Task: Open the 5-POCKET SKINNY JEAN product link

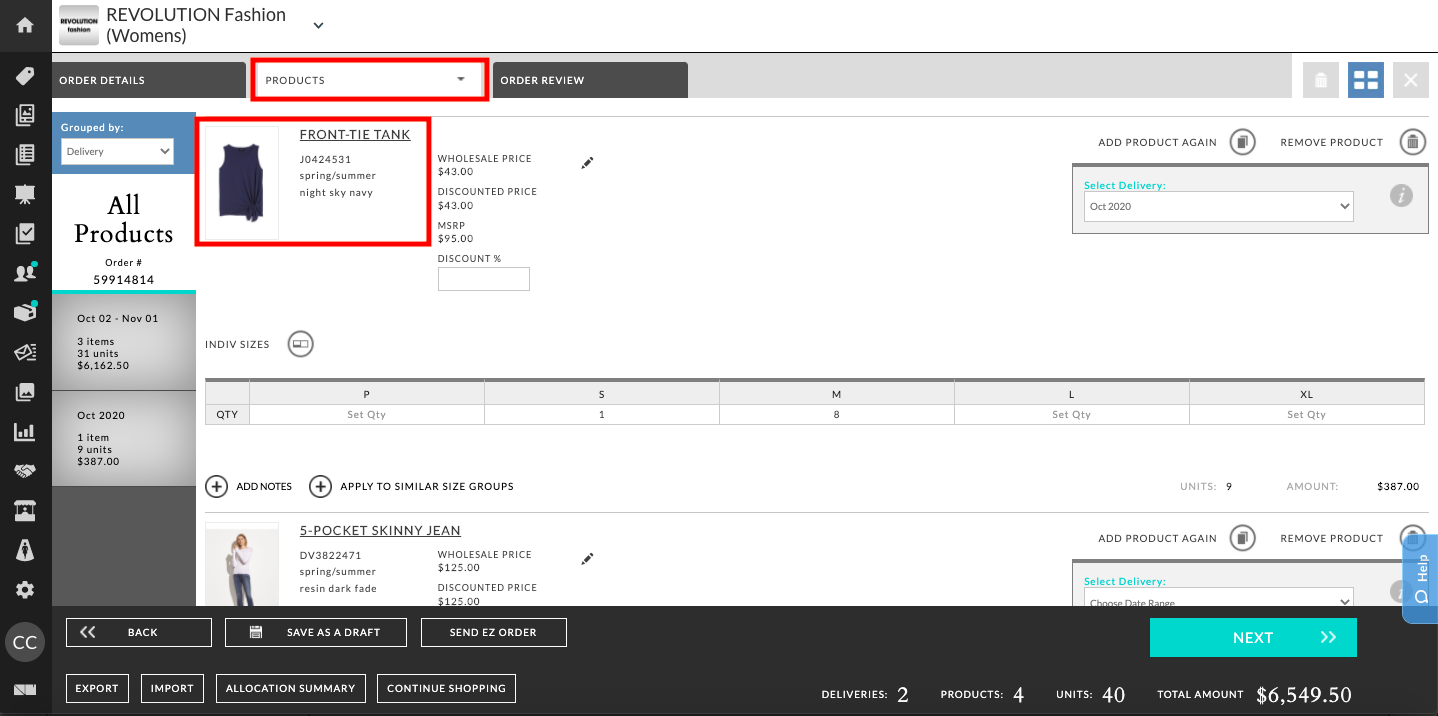Action: (x=380, y=531)
